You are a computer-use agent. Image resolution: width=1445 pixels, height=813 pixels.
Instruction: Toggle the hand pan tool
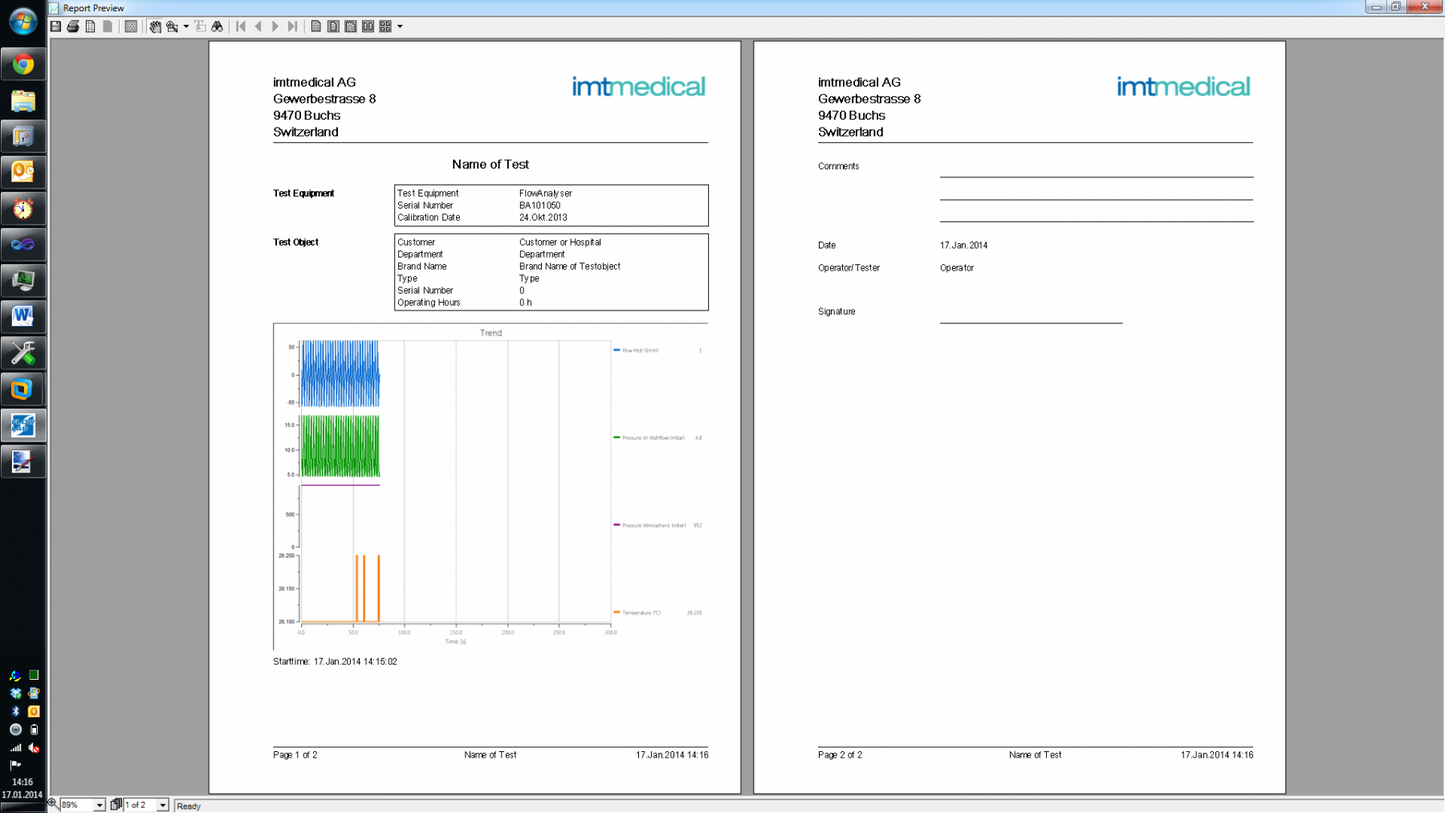[x=155, y=25]
